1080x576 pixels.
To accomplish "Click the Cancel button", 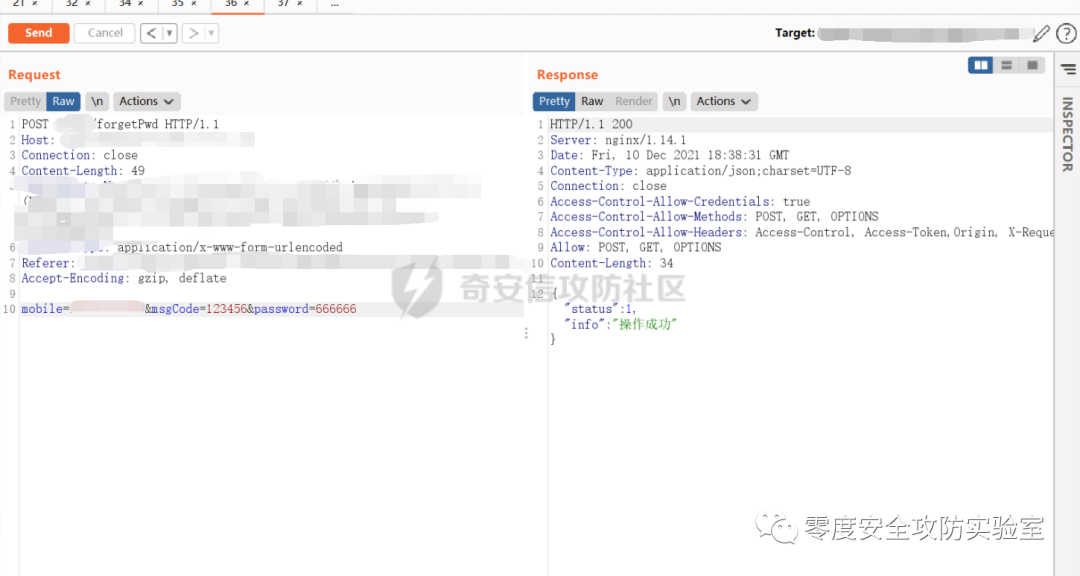I will tap(105, 33).
